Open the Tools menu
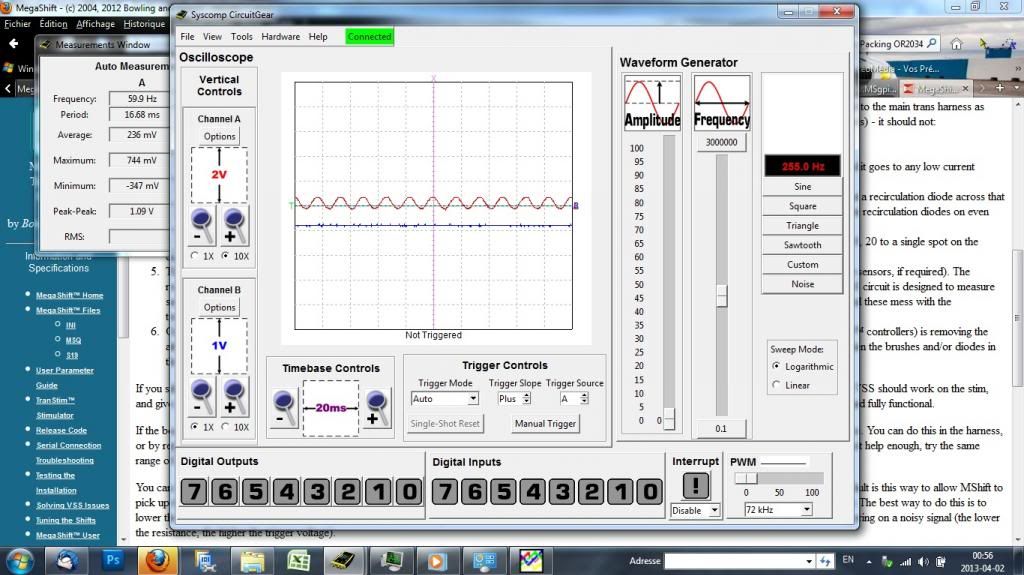Screen dimensions: 1024x575 tap(242, 37)
